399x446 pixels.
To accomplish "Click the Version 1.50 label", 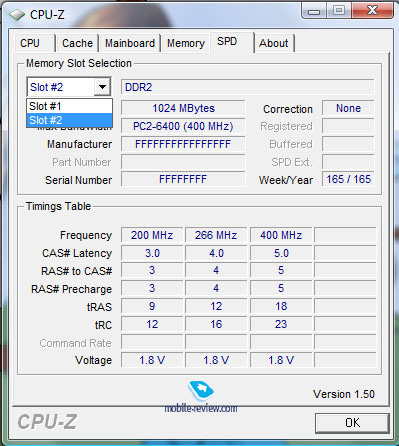I will coord(344,394).
